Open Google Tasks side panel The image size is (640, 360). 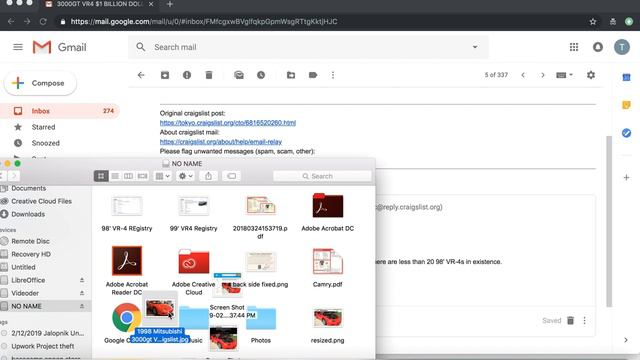pos(627,133)
